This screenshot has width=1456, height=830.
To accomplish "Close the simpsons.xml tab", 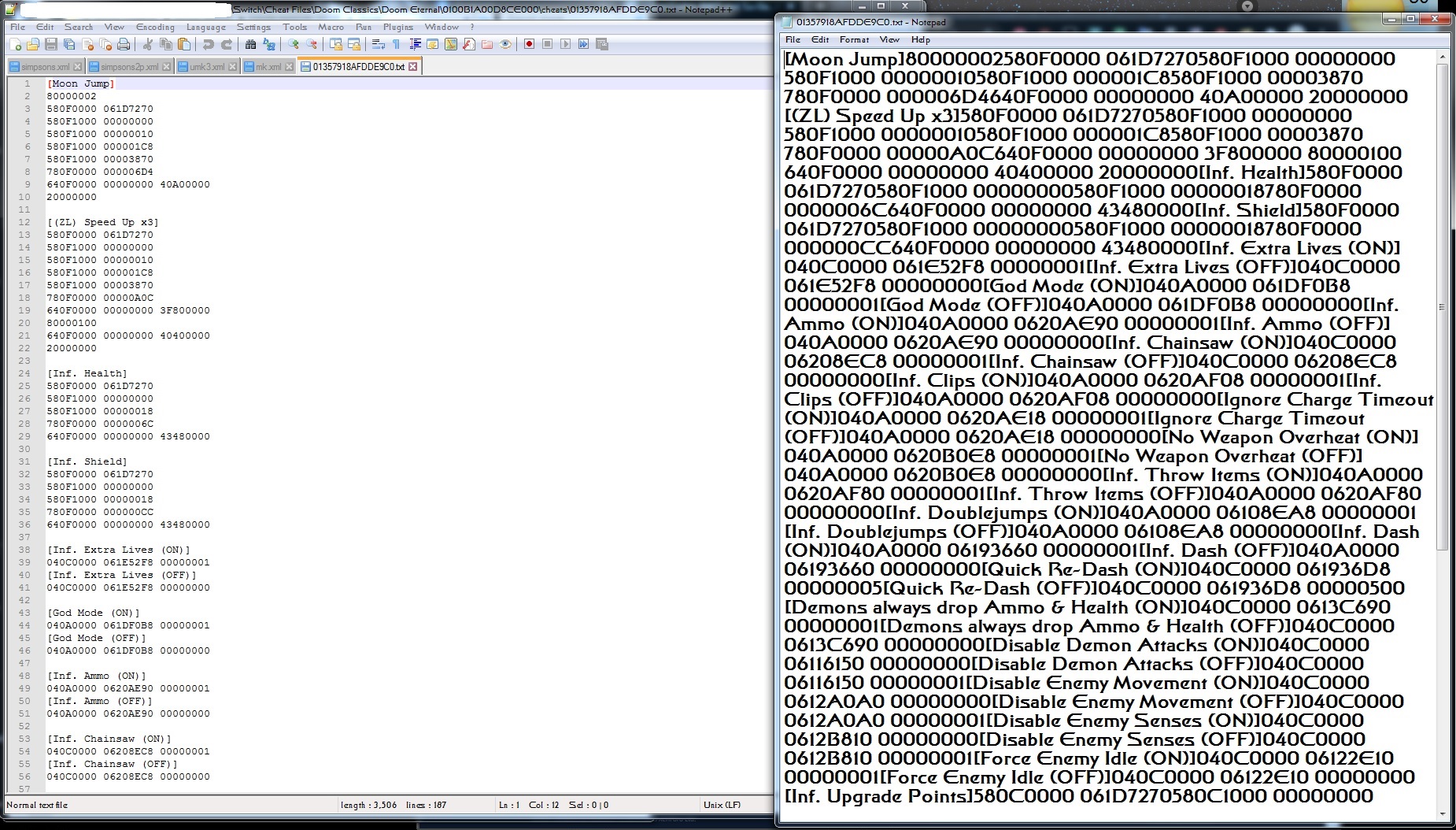I will 77,67.
